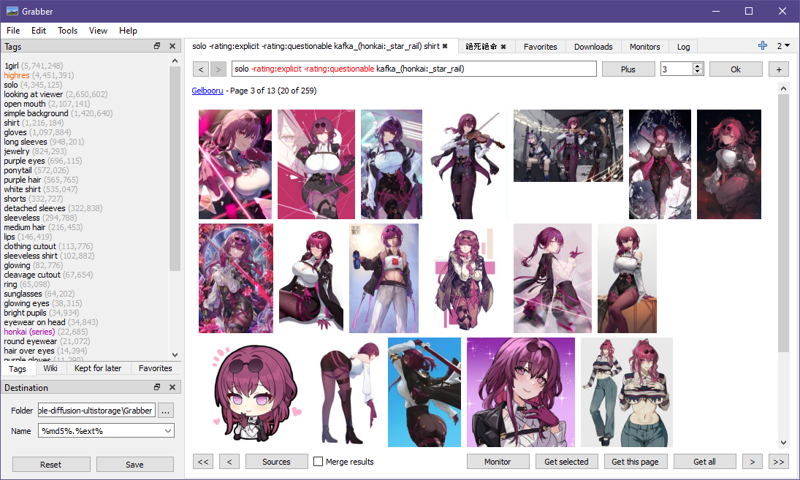The width and height of the screenshot is (800, 480).
Task: Click the search tags input field
Action: click(414, 69)
